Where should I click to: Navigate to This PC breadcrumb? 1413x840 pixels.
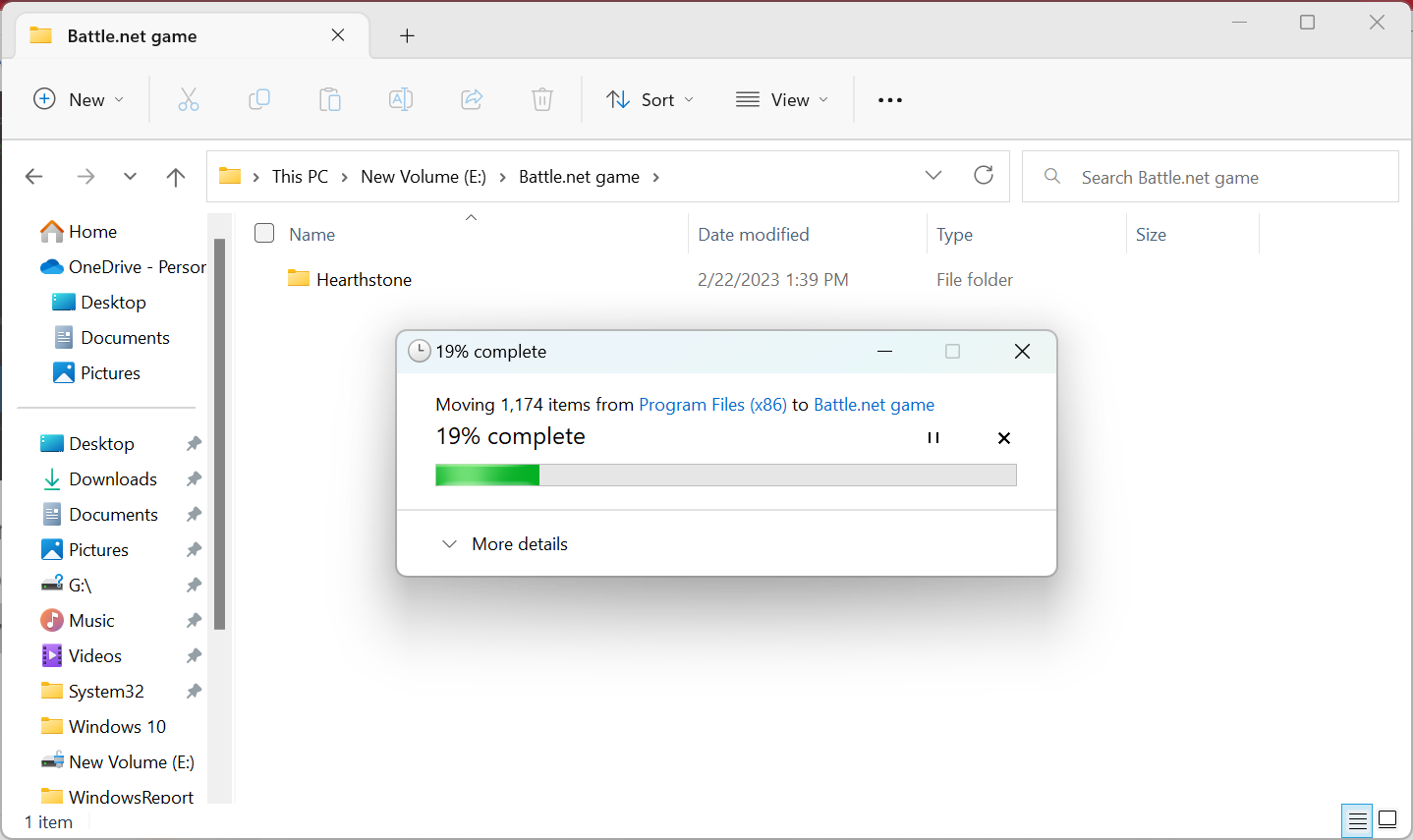click(301, 177)
